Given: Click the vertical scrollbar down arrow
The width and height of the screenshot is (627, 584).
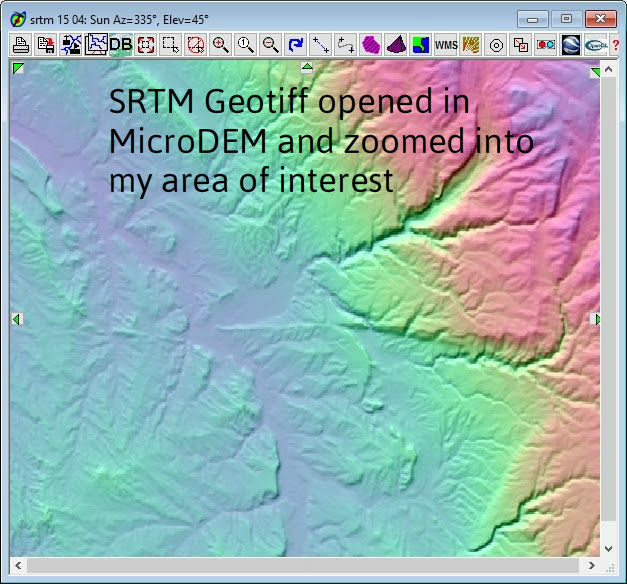Looking at the screenshot, I should (609, 548).
